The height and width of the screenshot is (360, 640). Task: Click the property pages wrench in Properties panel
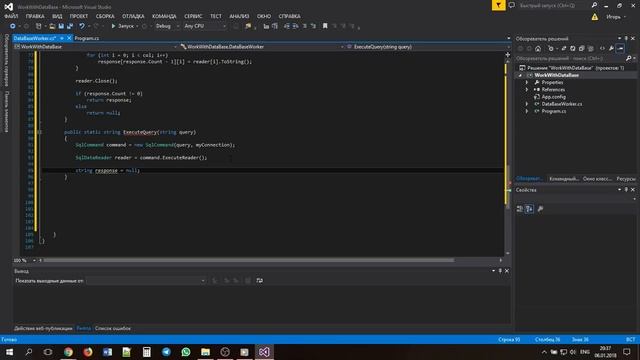(x=540, y=209)
